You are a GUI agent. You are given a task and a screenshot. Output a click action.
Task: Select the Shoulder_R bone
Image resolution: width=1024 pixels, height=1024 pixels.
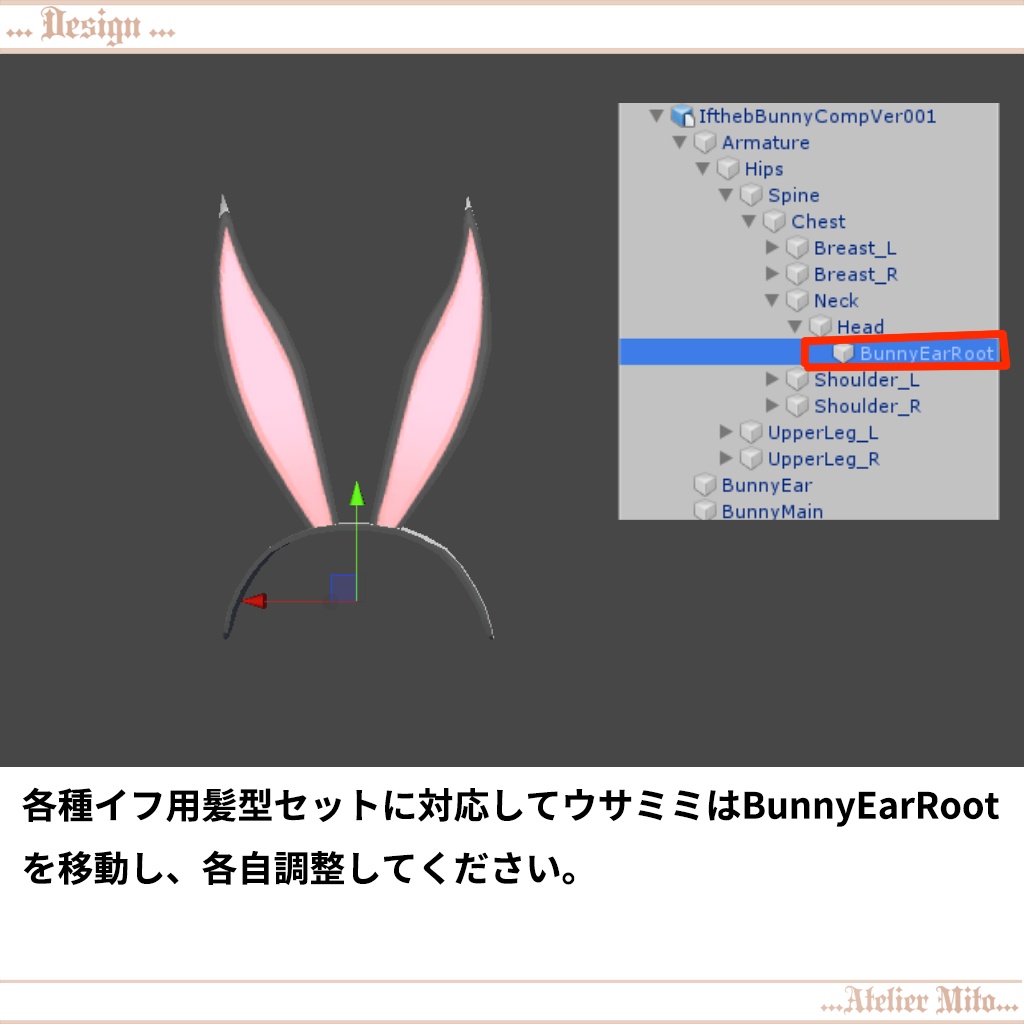[x=868, y=406]
